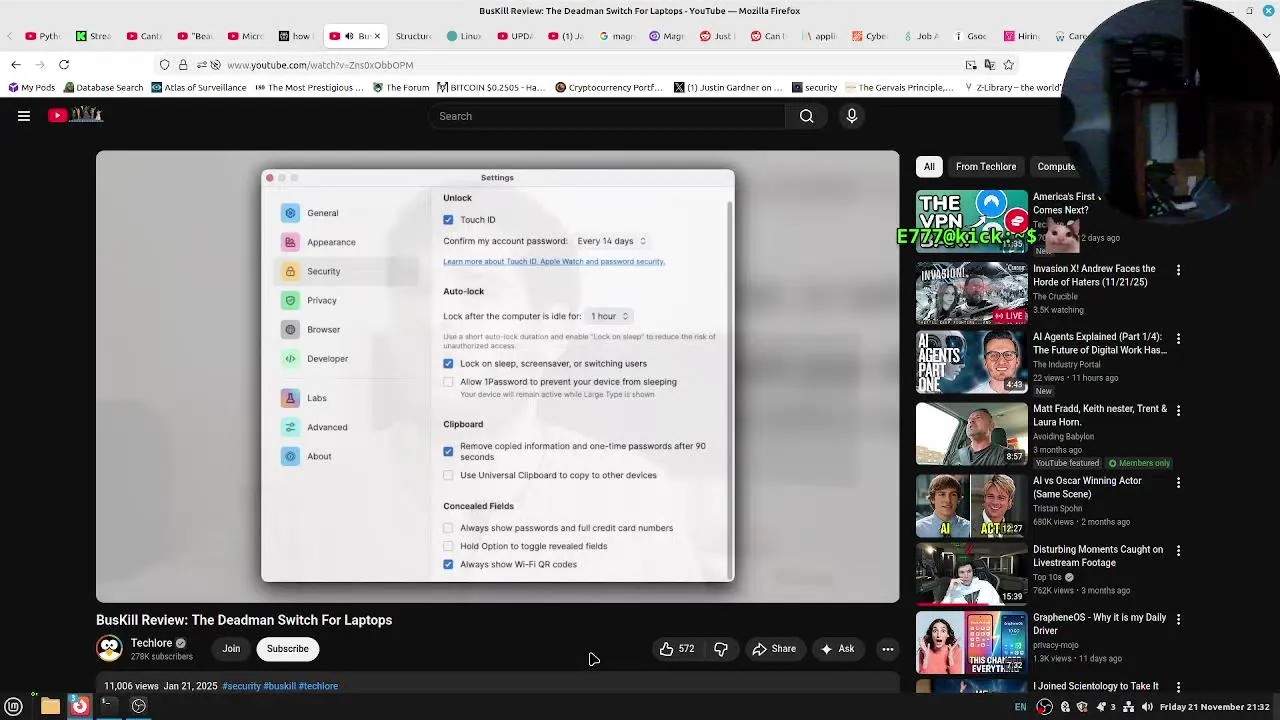Toggle Remove copied information after 90 seconds
The width and height of the screenshot is (1280, 720).
(x=448, y=451)
